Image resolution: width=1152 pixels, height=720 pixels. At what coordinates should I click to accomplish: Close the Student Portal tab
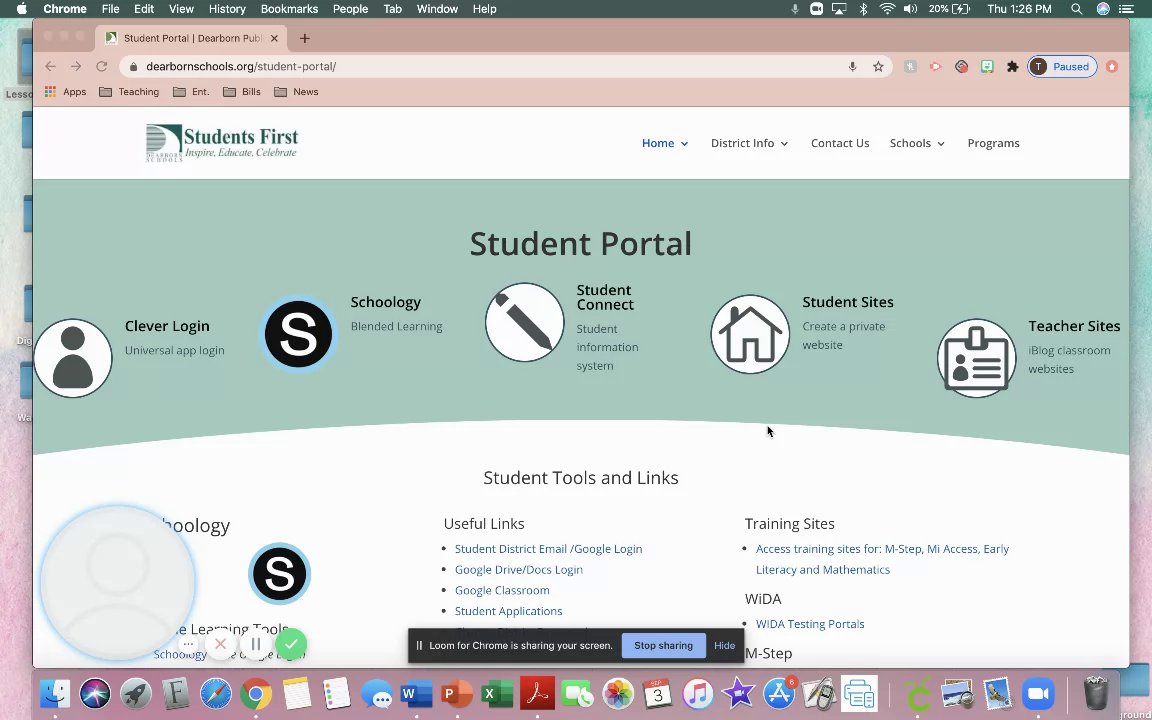click(274, 38)
